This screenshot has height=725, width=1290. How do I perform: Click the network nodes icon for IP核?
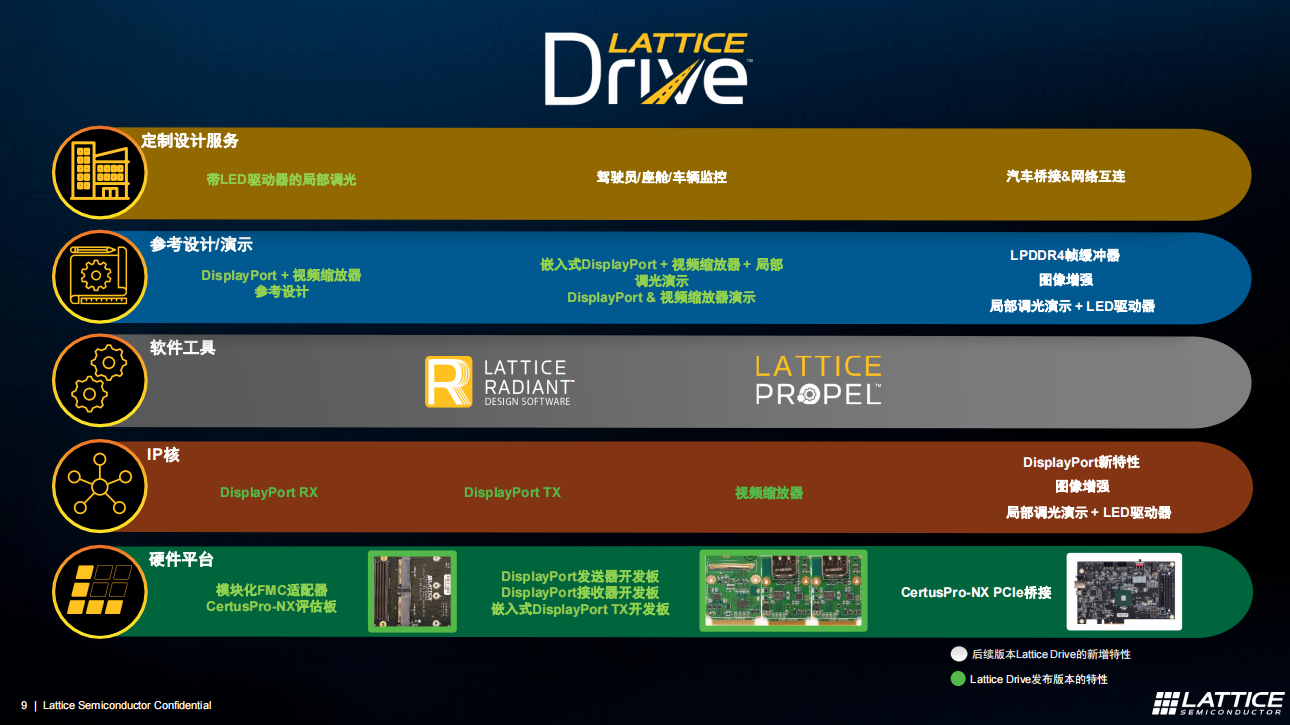pyautogui.click(x=100, y=487)
